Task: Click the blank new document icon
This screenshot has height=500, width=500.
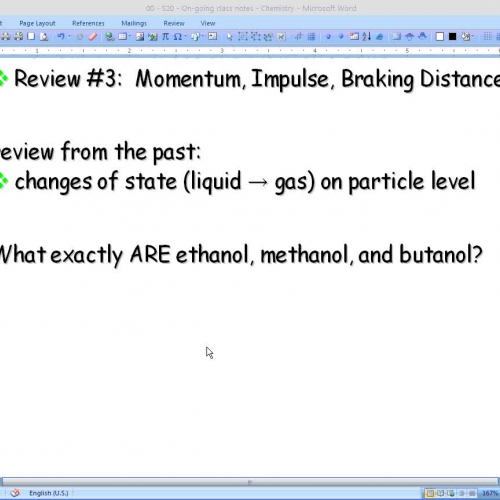Action: tap(31, 36)
